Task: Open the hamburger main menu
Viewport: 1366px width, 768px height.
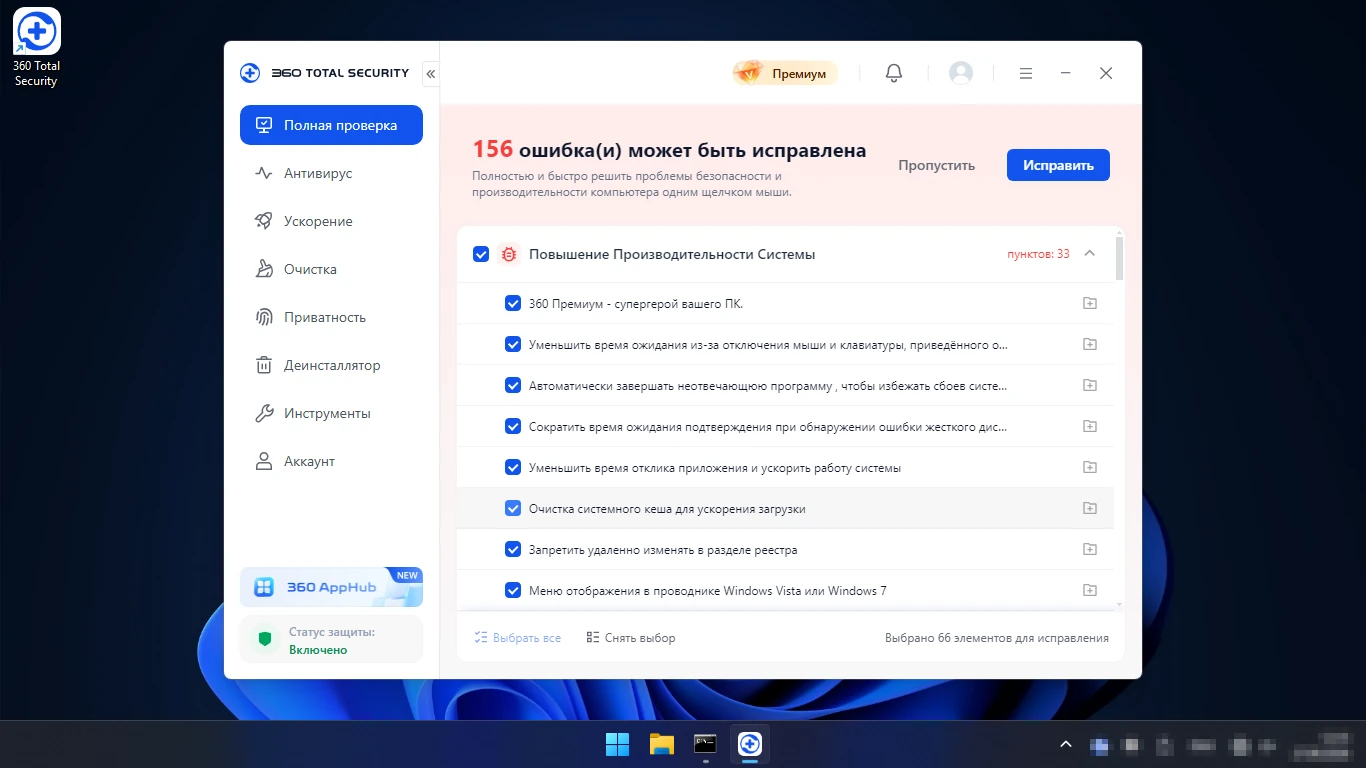Action: (1026, 73)
